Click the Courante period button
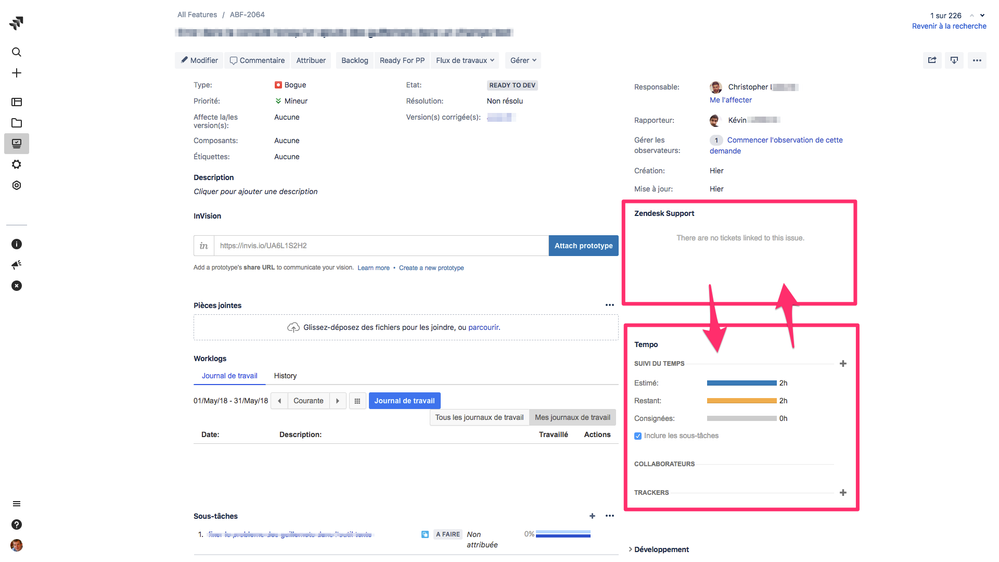The width and height of the screenshot is (999, 562). 308,401
